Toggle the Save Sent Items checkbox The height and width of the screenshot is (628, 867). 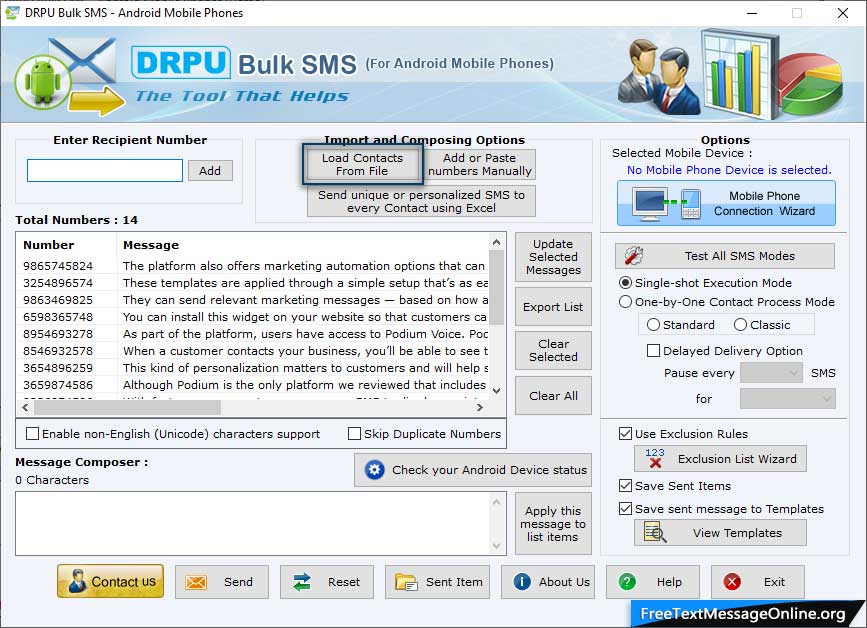click(625, 486)
